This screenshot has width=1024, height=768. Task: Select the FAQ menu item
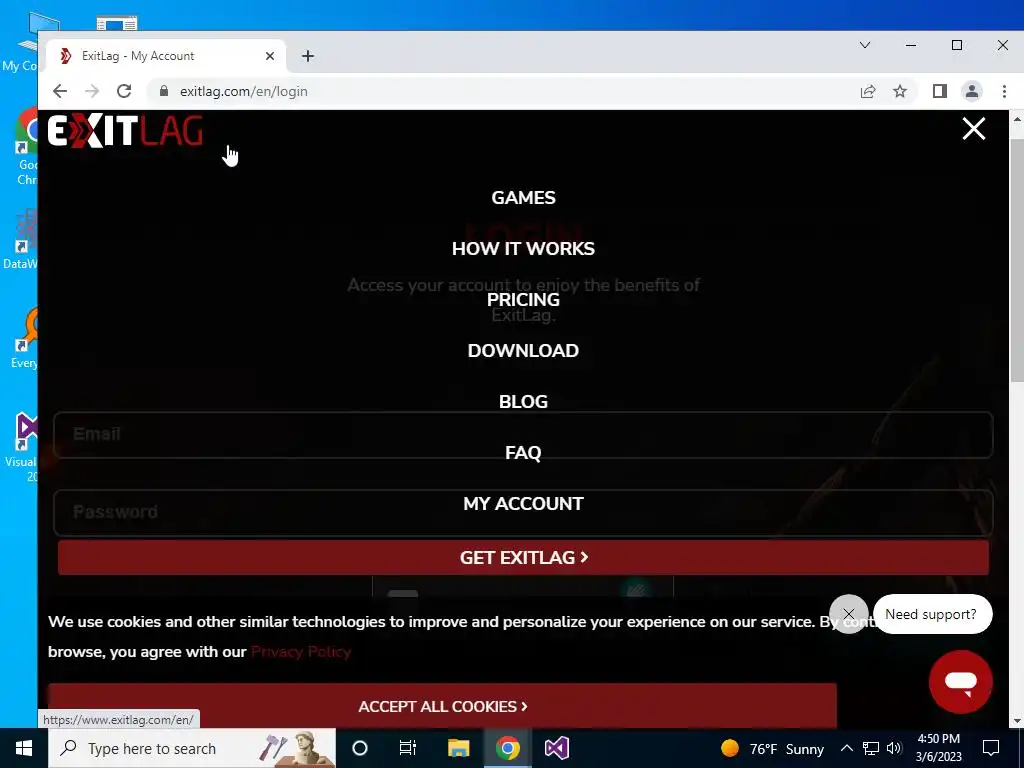523,453
